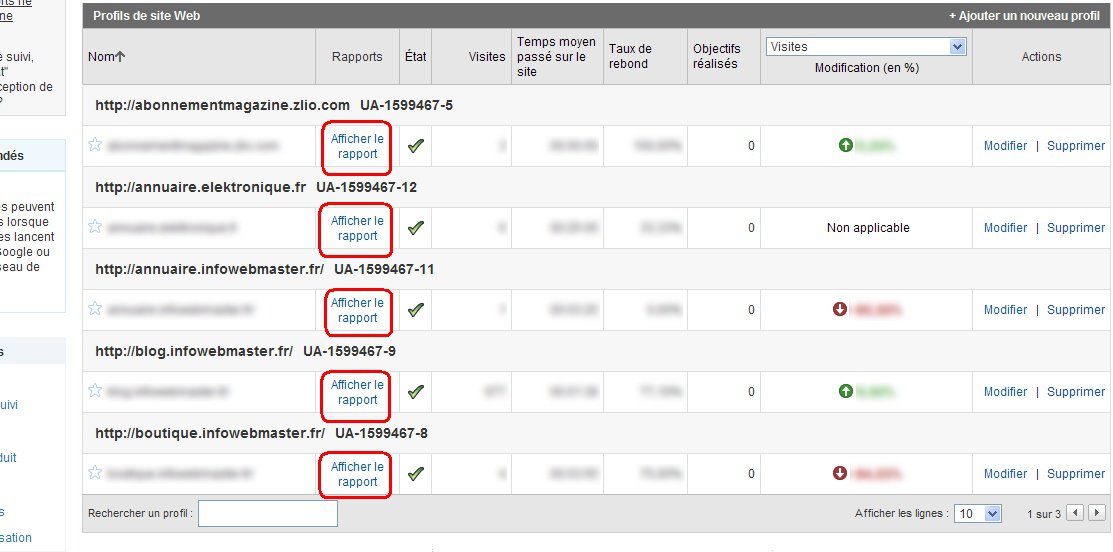Sort profiles by Nom column header
This screenshot has width=1113, height=552.
(x=106, y=57)
